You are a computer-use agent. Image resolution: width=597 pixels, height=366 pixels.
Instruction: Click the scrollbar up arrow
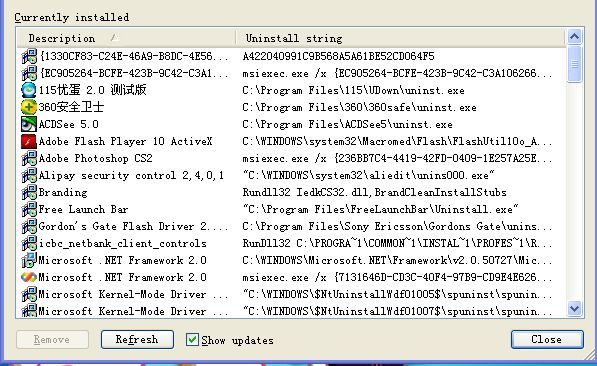pos(574,37)
